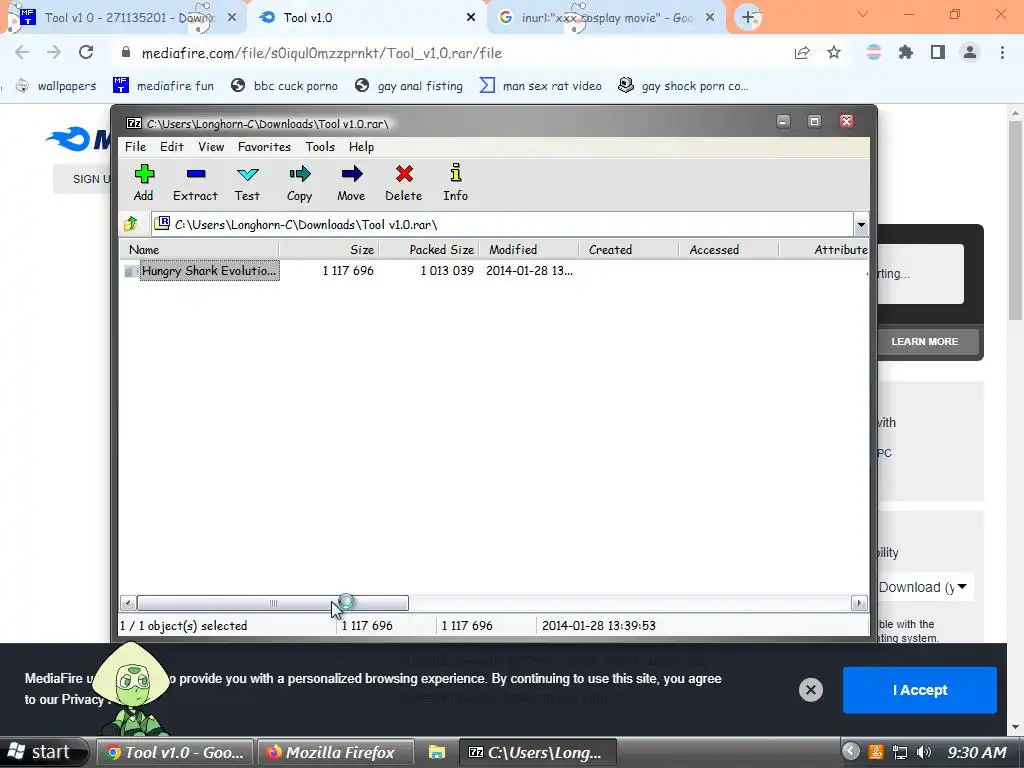Run the Test archive tool
1024x768 pixels.
[248, 182]
